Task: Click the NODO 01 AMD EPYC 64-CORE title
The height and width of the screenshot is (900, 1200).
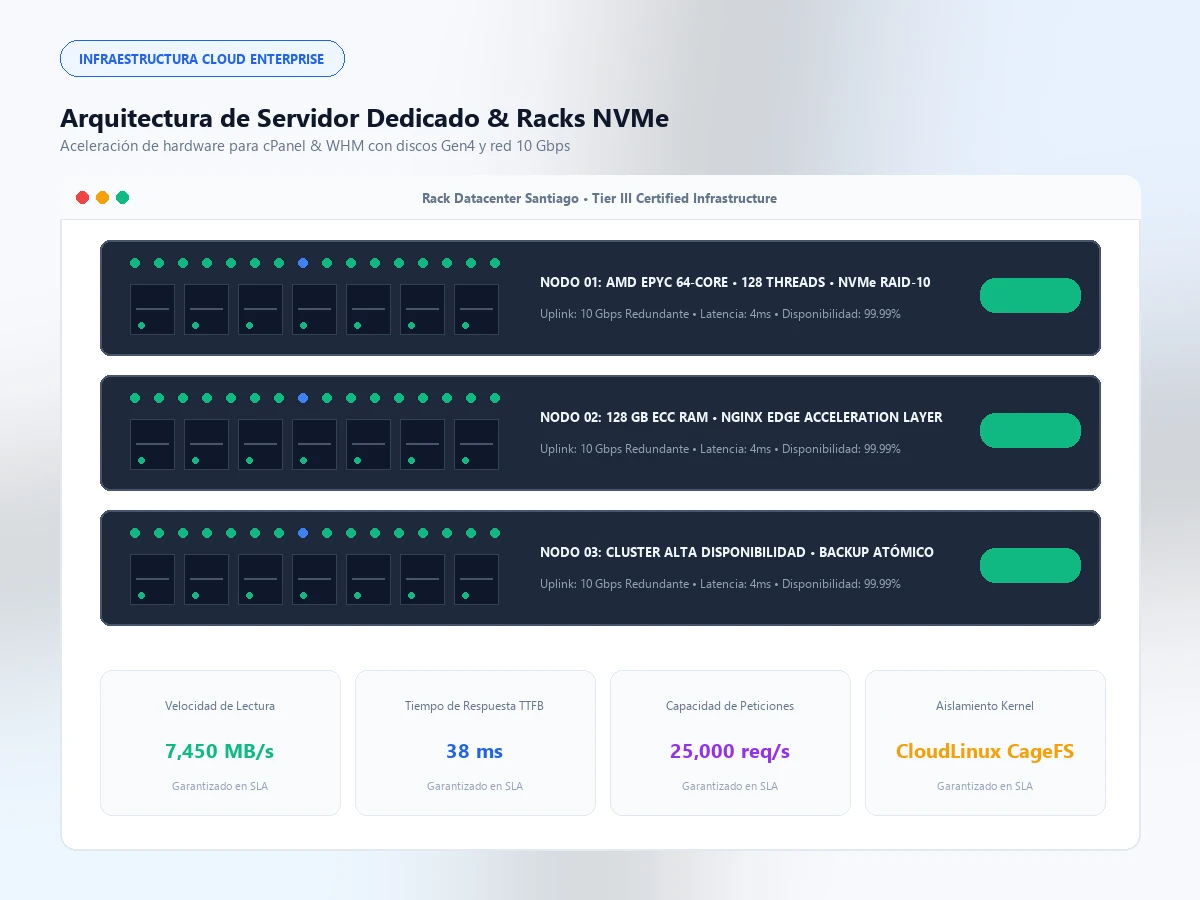Action: (x=735, y=283)
